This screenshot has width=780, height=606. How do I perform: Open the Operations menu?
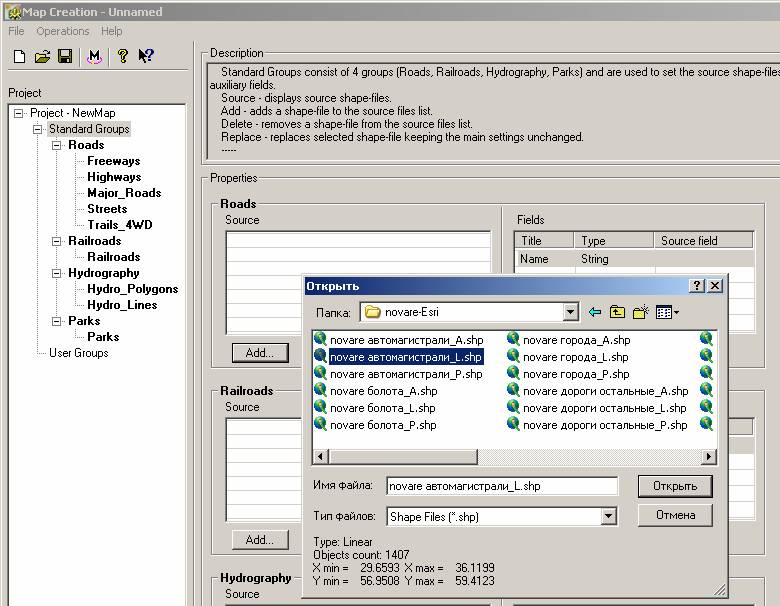point(63,31)
